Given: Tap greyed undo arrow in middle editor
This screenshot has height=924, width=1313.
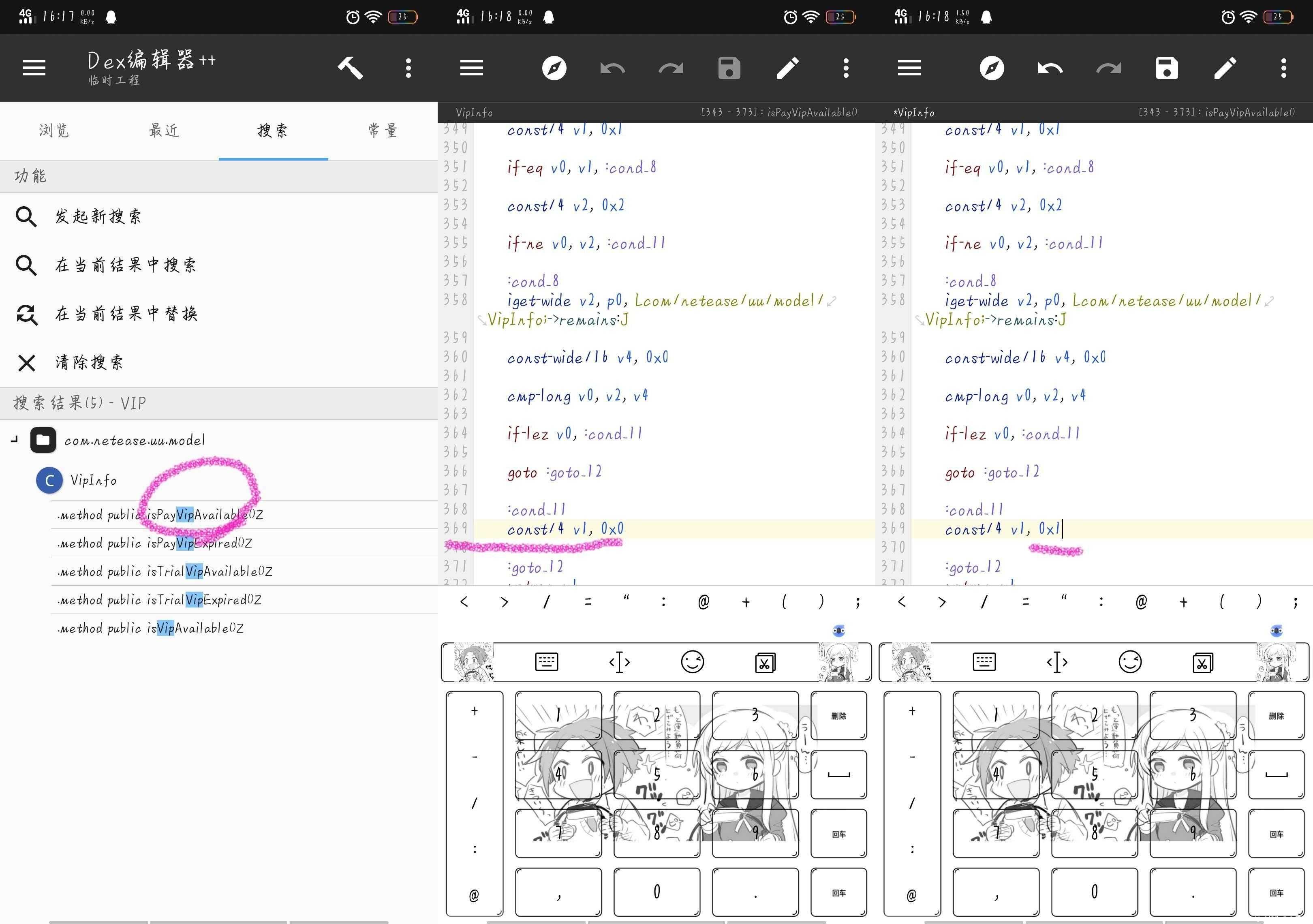Looking at the screenshot, I should pos(613,68).
